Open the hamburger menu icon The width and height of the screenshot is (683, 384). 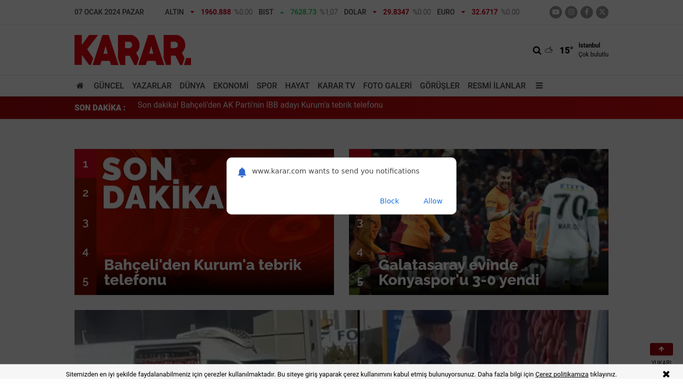[539, 86]
